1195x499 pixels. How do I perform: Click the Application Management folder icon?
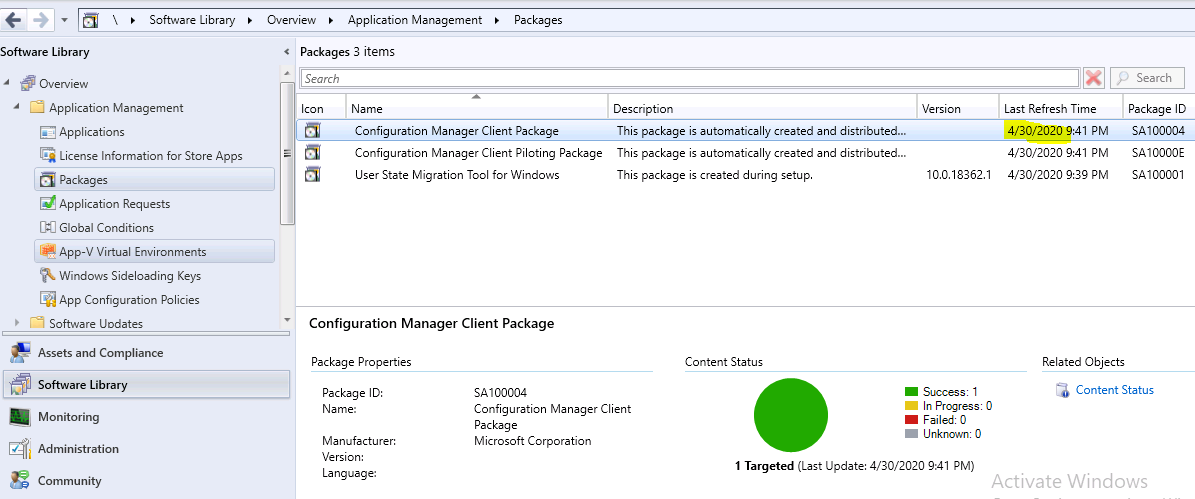[x=37, y=107]
